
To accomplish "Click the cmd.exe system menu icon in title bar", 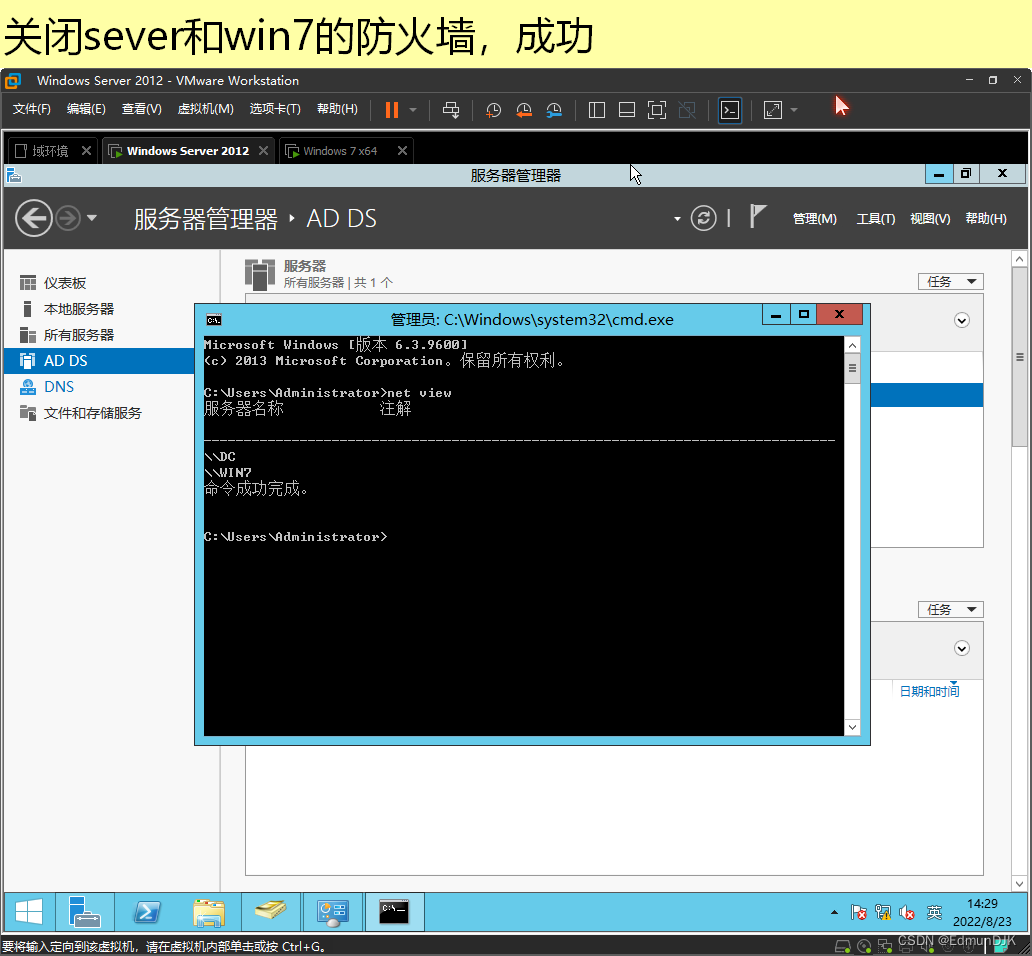I will pyautogui.click(x=214, y=320).
